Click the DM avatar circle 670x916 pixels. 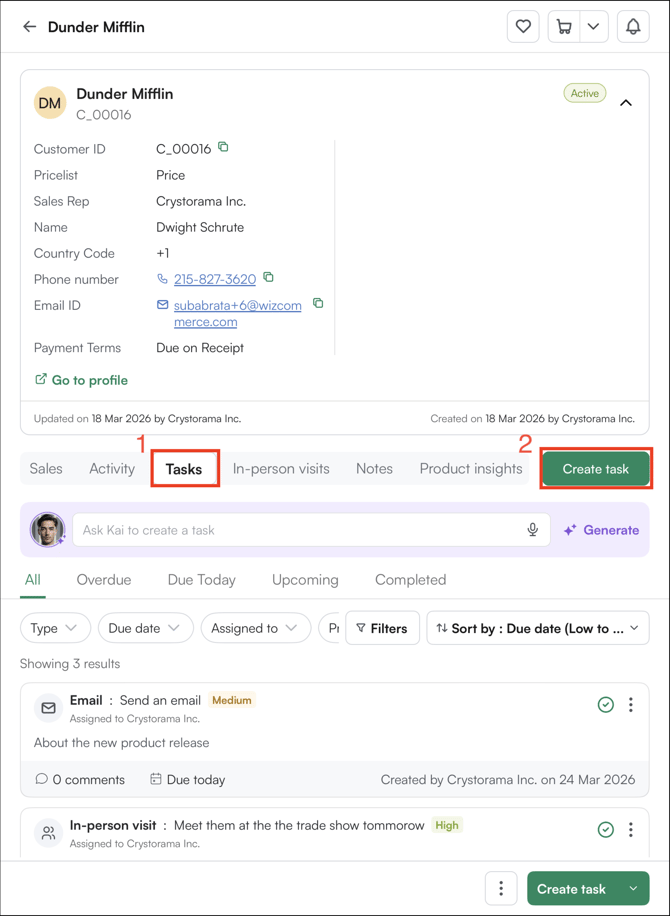point(50,103)
